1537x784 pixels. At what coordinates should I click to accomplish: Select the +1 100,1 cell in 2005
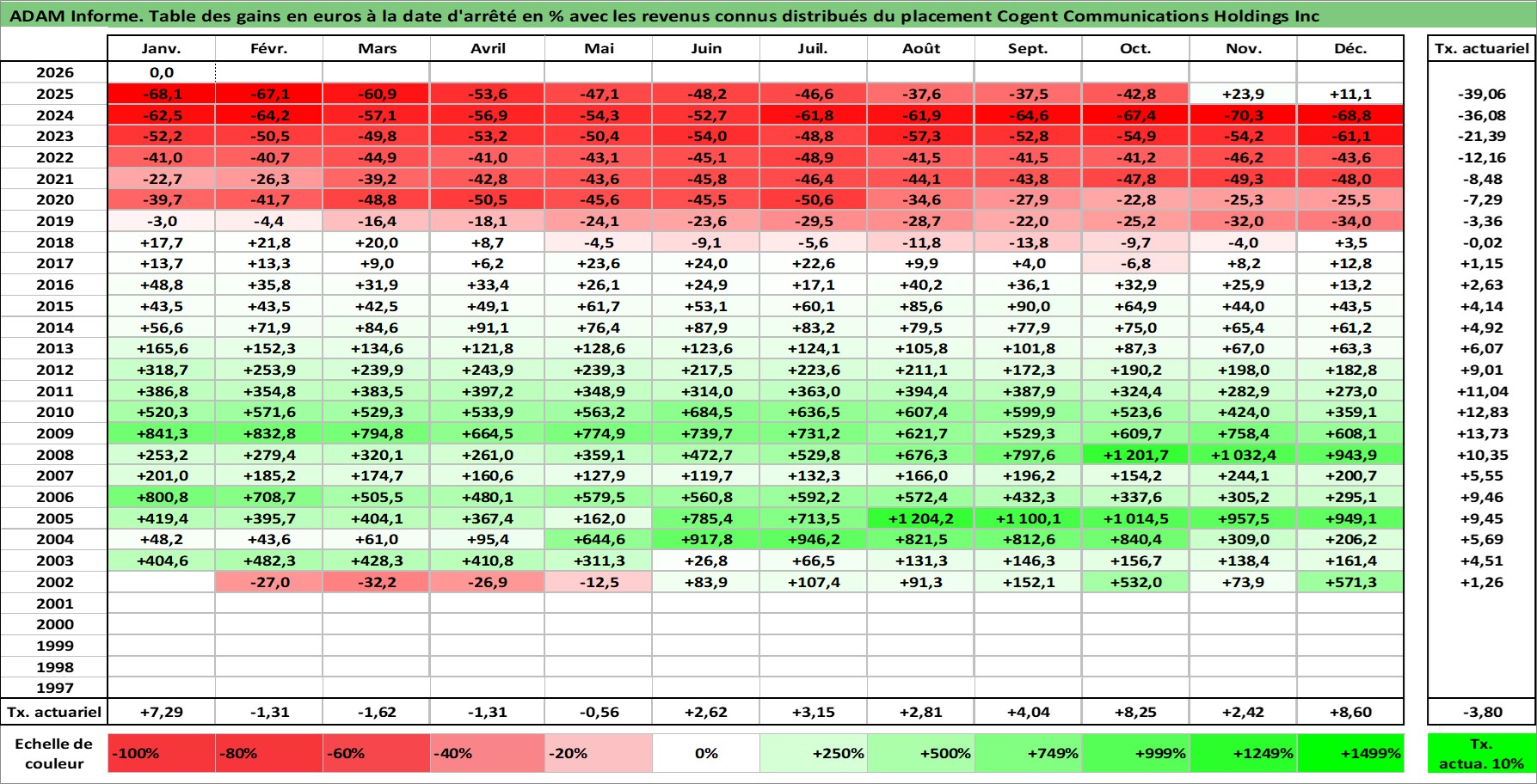click(1029, 518)
